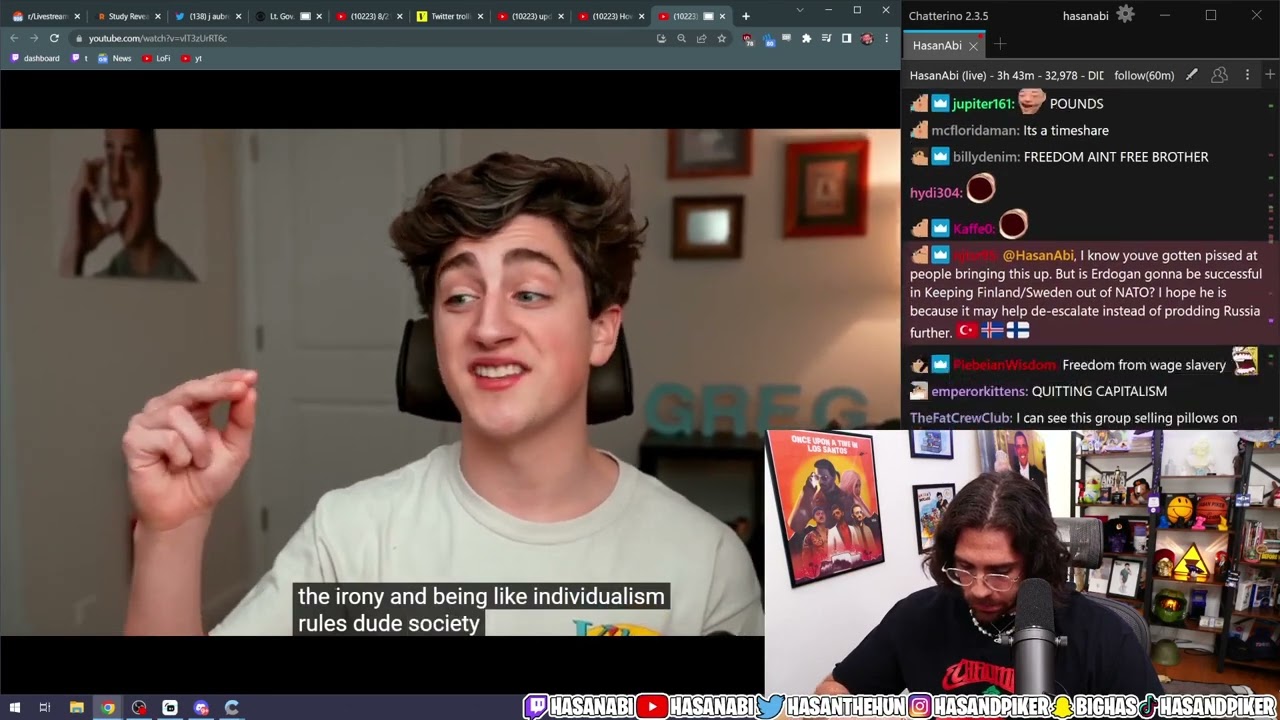The height and width of the screenshot is (720, 1280).
Task: Open Discord from taskbar
Action: pos(201,707)
